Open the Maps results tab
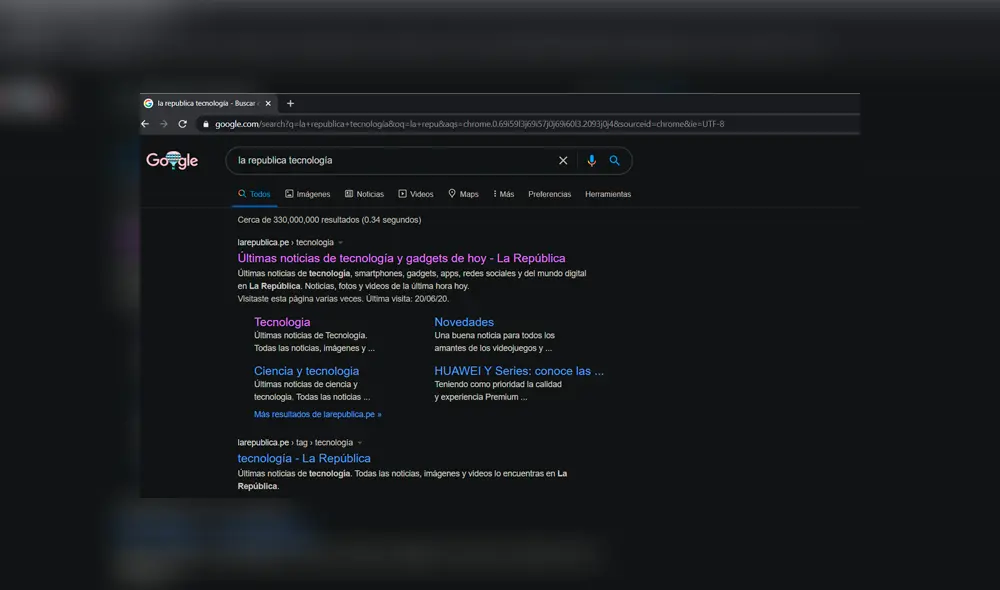Viewport: 1000px width, 590px height. pos(463,194)
